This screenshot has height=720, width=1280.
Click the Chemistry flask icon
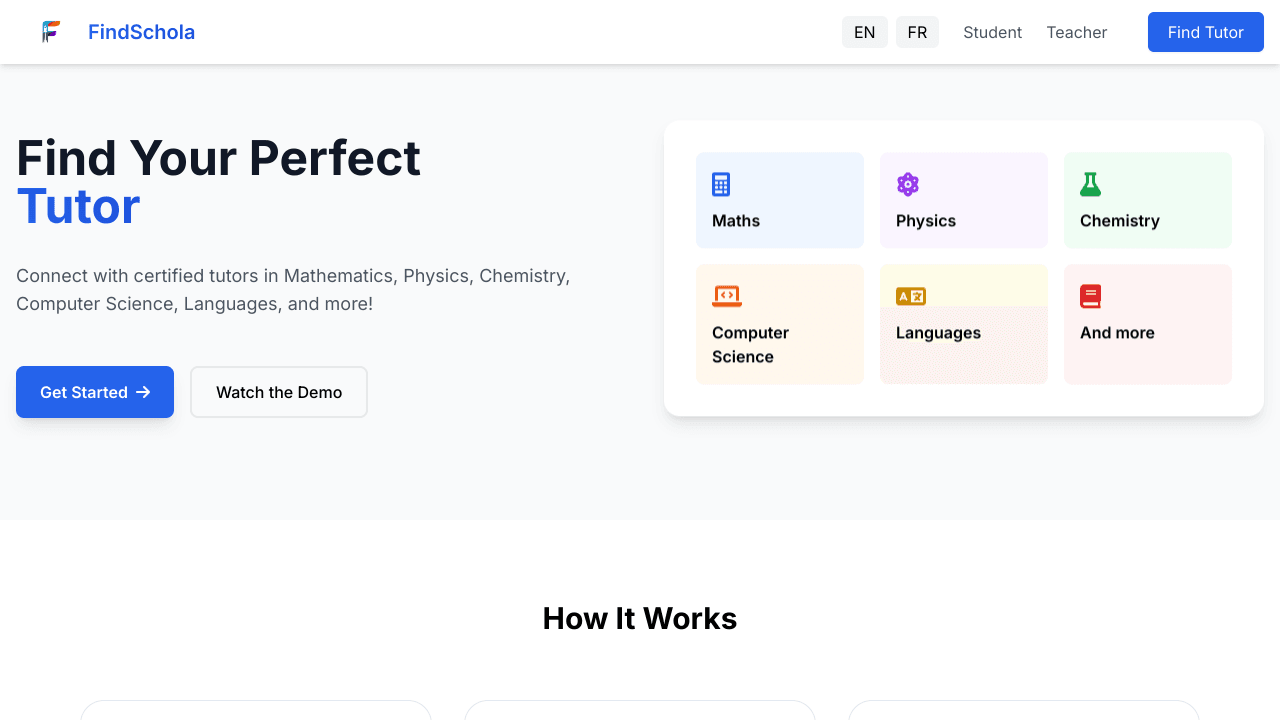click(1090, 184)
